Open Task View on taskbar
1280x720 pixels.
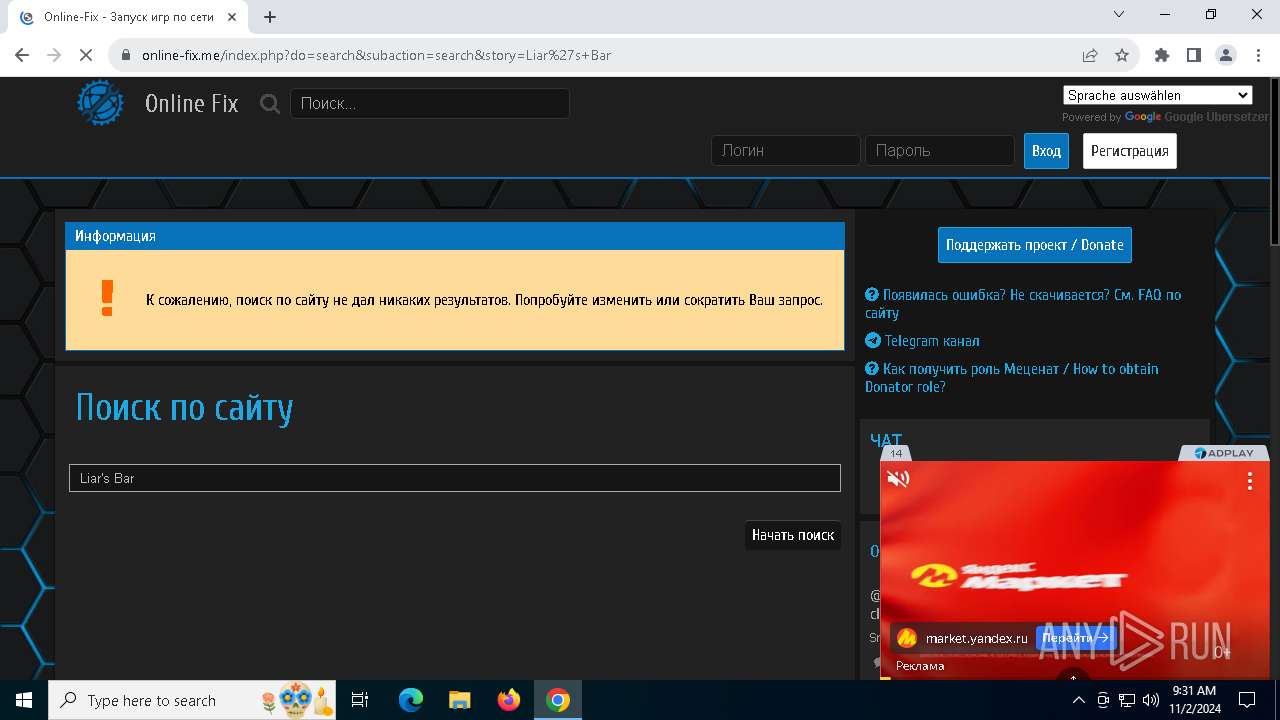tap(360, 700)
